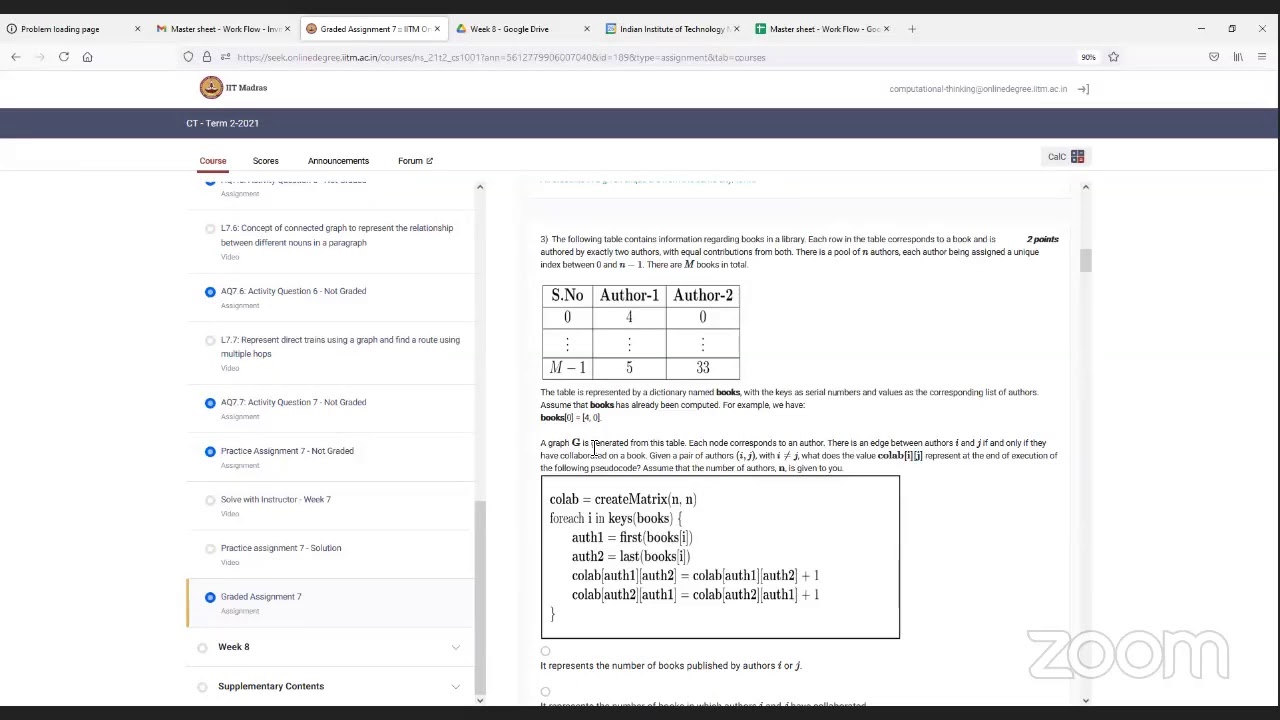The image size is (1280, 720).
Task: Open the browser hamburger menu
Action: (1262, 57)
